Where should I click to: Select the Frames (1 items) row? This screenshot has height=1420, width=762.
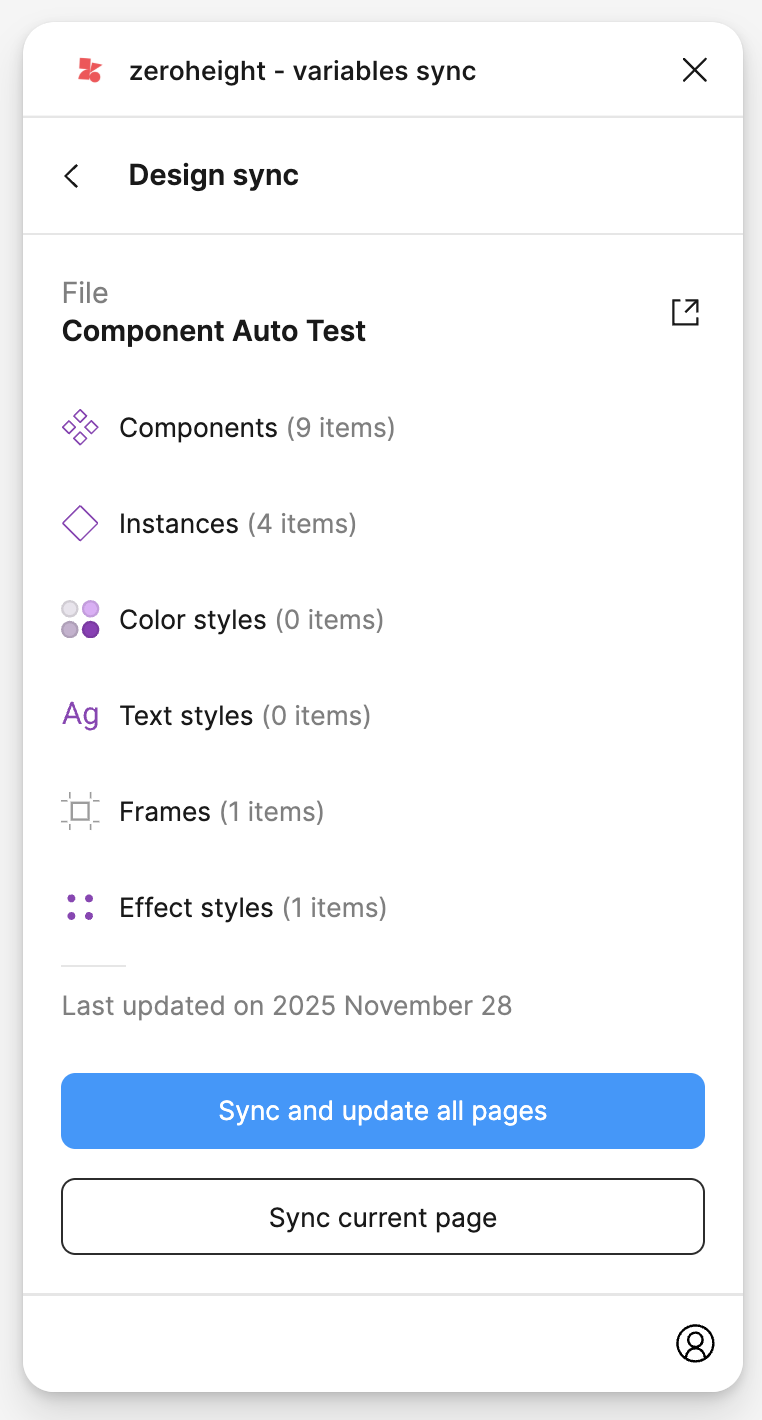click(x=221, y=812)
